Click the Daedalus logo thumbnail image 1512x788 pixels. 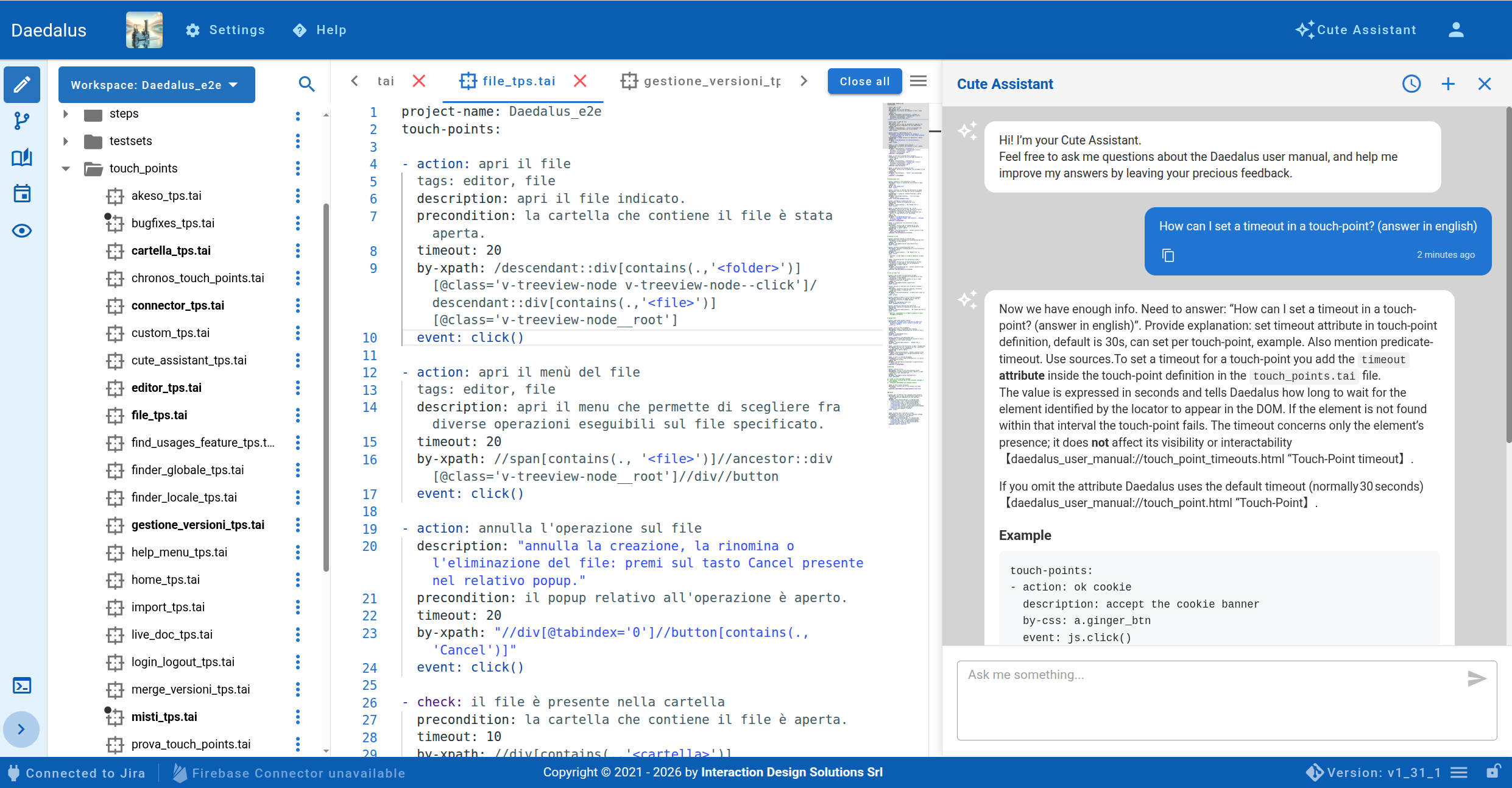point(144,30)
